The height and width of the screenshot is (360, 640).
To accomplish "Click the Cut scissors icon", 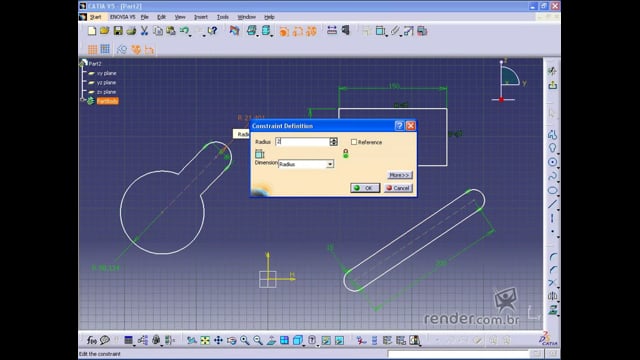I will tap(144, 31).
